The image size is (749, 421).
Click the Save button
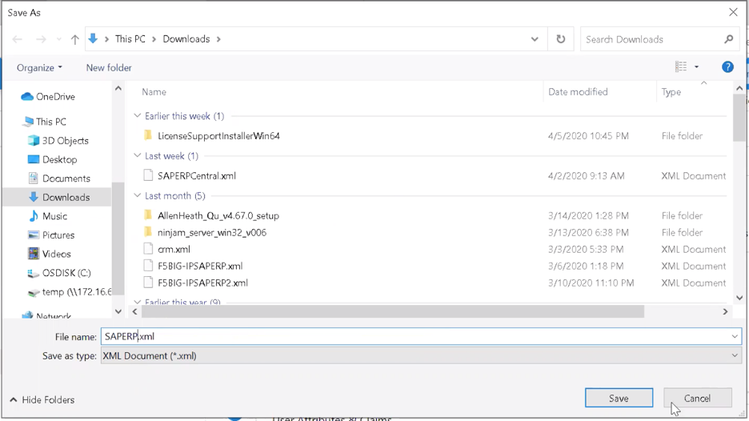click(619, 398)
